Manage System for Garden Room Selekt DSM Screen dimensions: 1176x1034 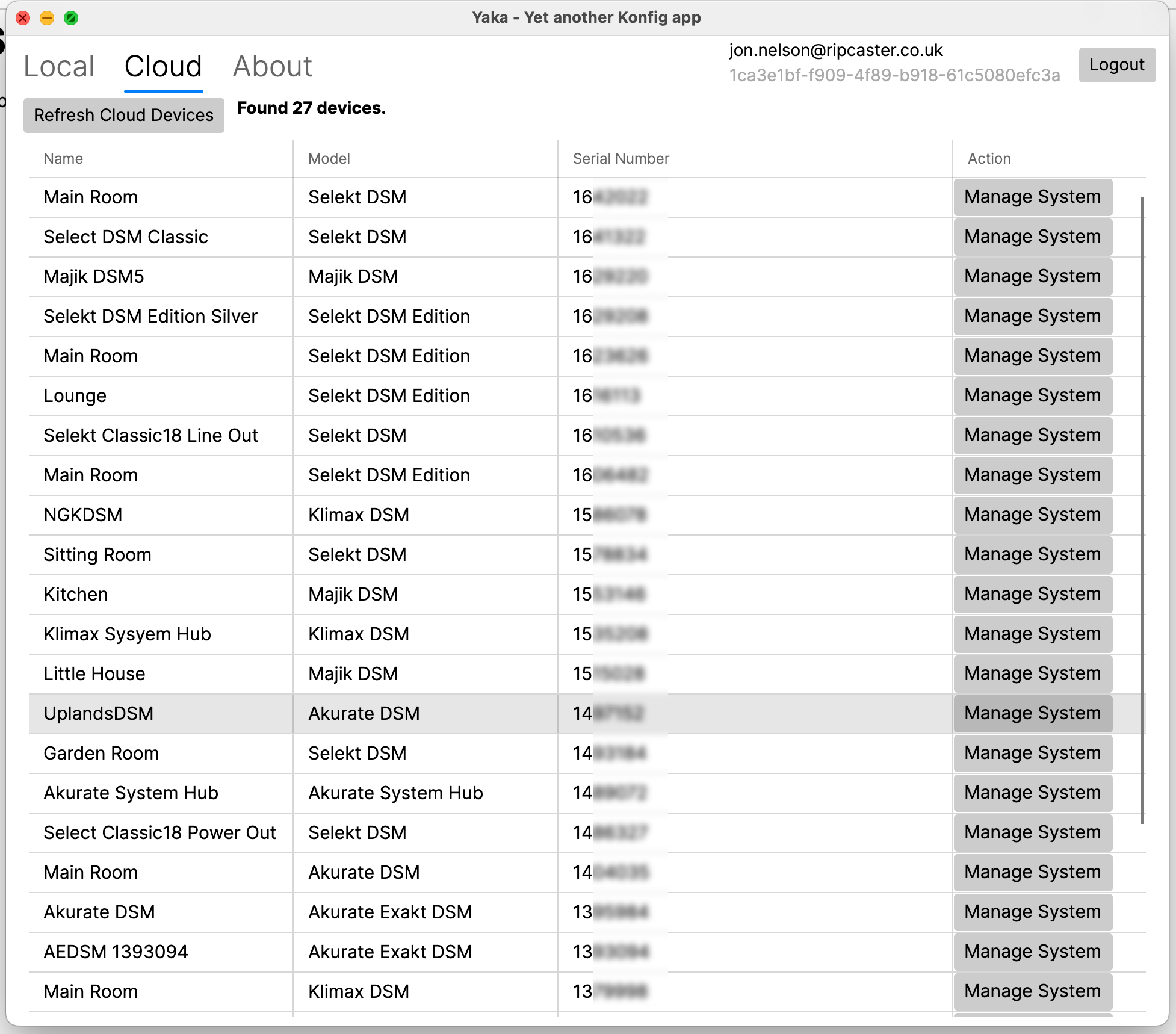coord(1032,753)
